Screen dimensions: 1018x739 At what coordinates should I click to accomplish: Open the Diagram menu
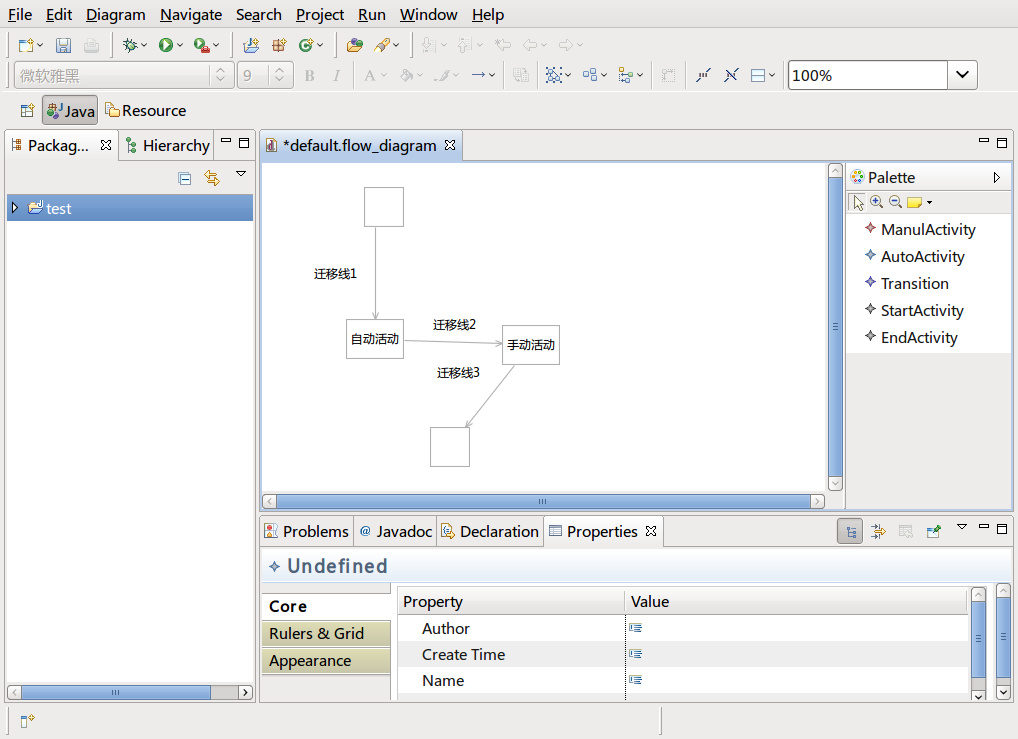tap(115, 15)
